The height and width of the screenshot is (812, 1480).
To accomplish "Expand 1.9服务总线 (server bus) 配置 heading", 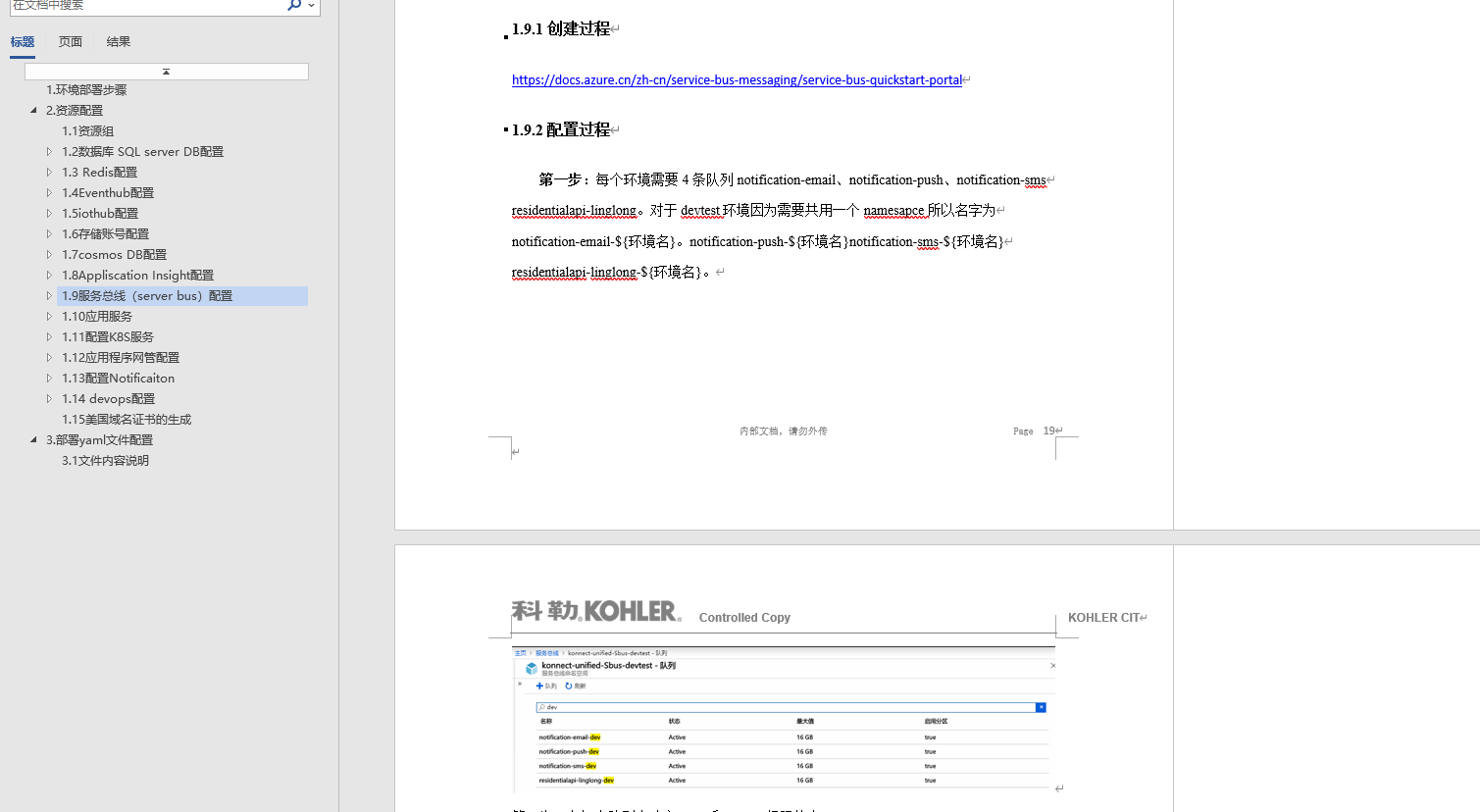I will click(49, 296).
